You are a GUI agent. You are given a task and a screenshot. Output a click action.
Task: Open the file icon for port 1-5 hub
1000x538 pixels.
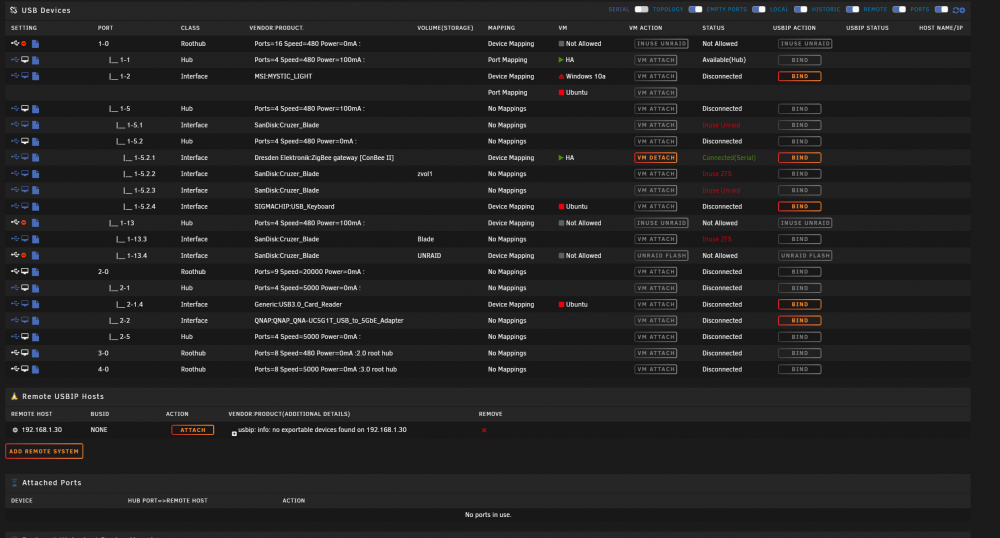click(36, 109)
